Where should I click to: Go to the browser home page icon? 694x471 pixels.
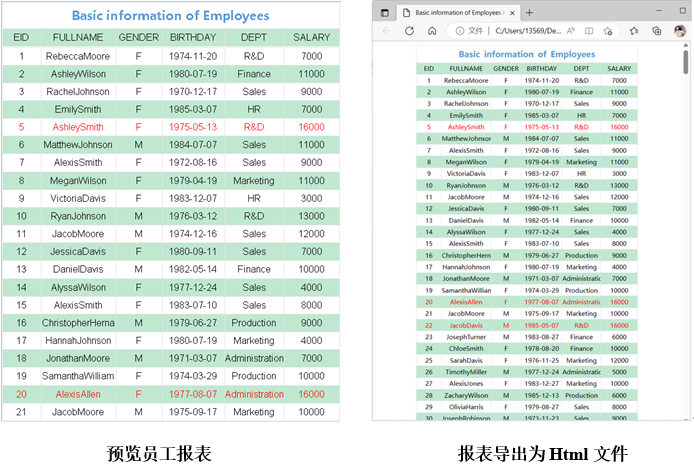(x=432, y=31)
